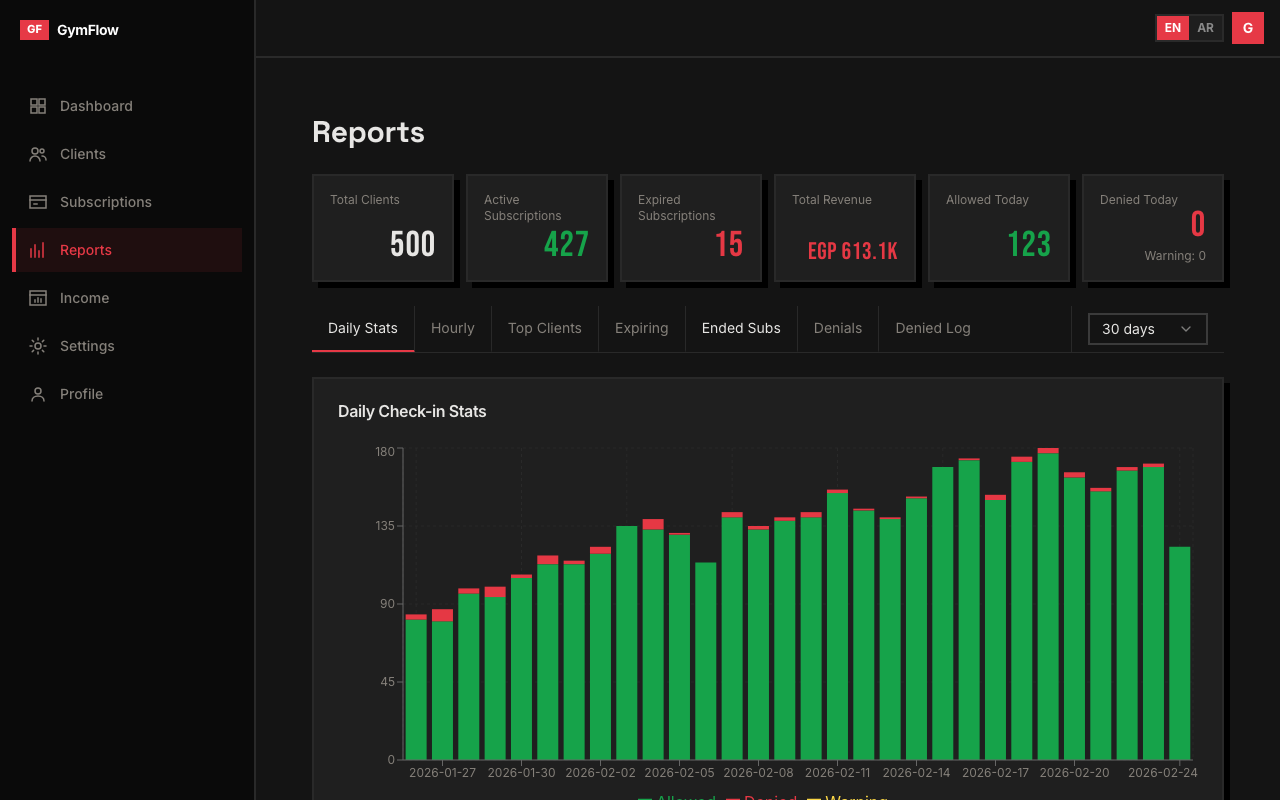Click the Total Revenue stat card
Screen dimensions: 1280x800
(x=845, y=228)
